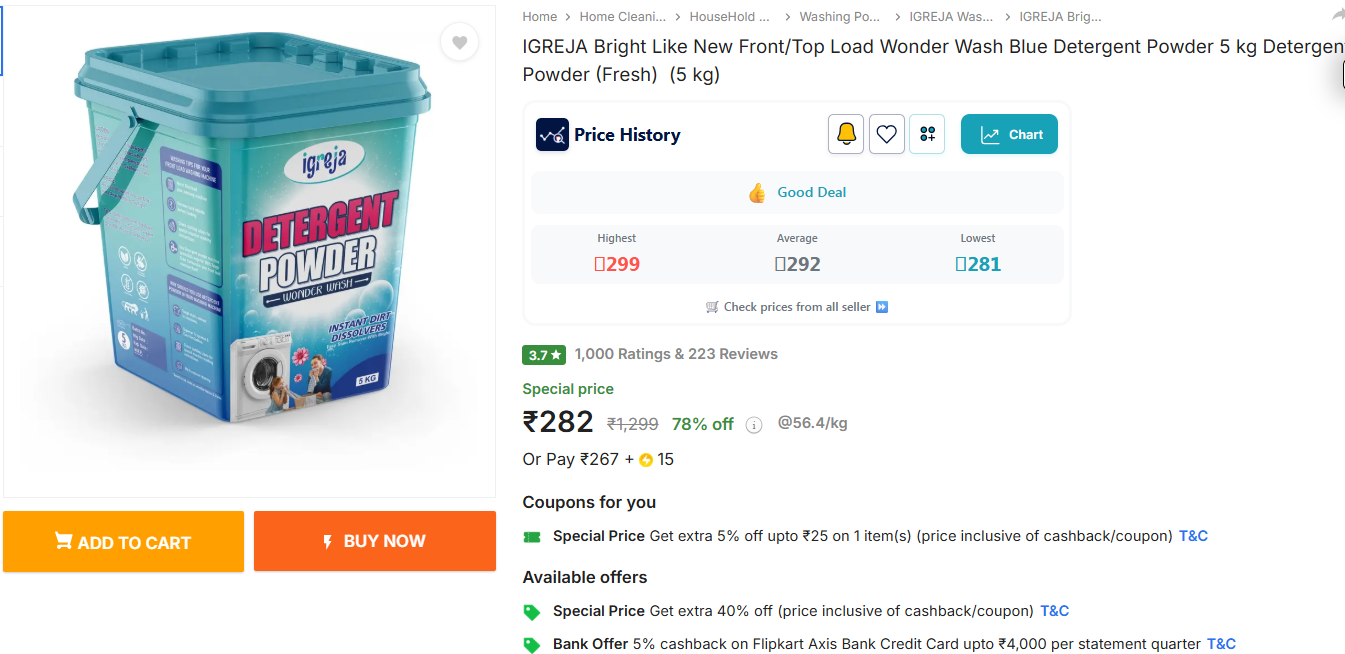This screenshot has height=654, width=1345.
Task: Click the detergent bucket product image
Action: tap(250, 251)
